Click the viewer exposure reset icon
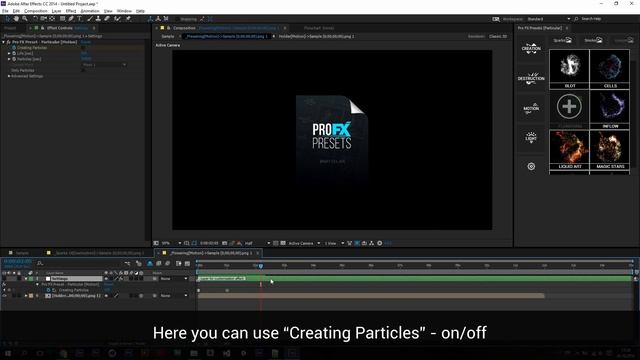Viewport: 640px width, 360px height. 380,243
